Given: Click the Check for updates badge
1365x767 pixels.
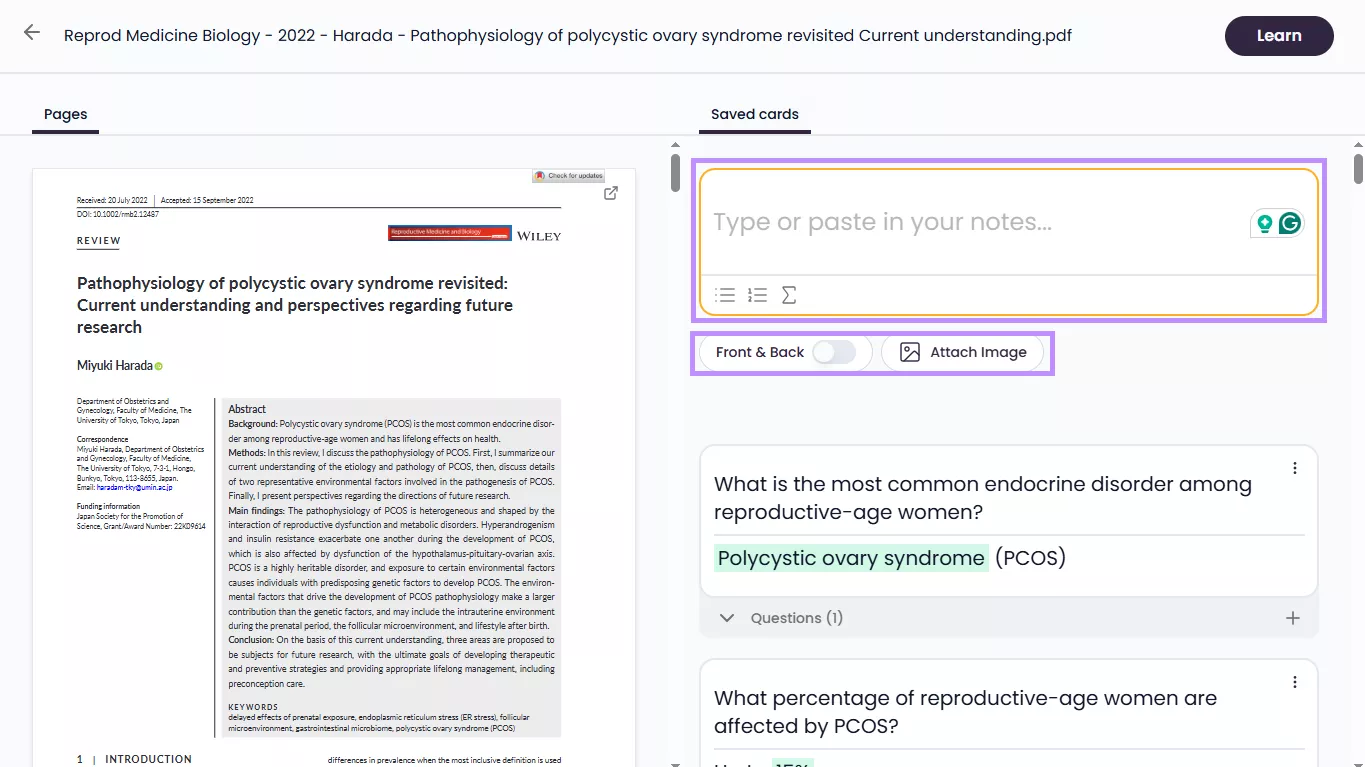Looking at the screenshot, I should 568,176.
